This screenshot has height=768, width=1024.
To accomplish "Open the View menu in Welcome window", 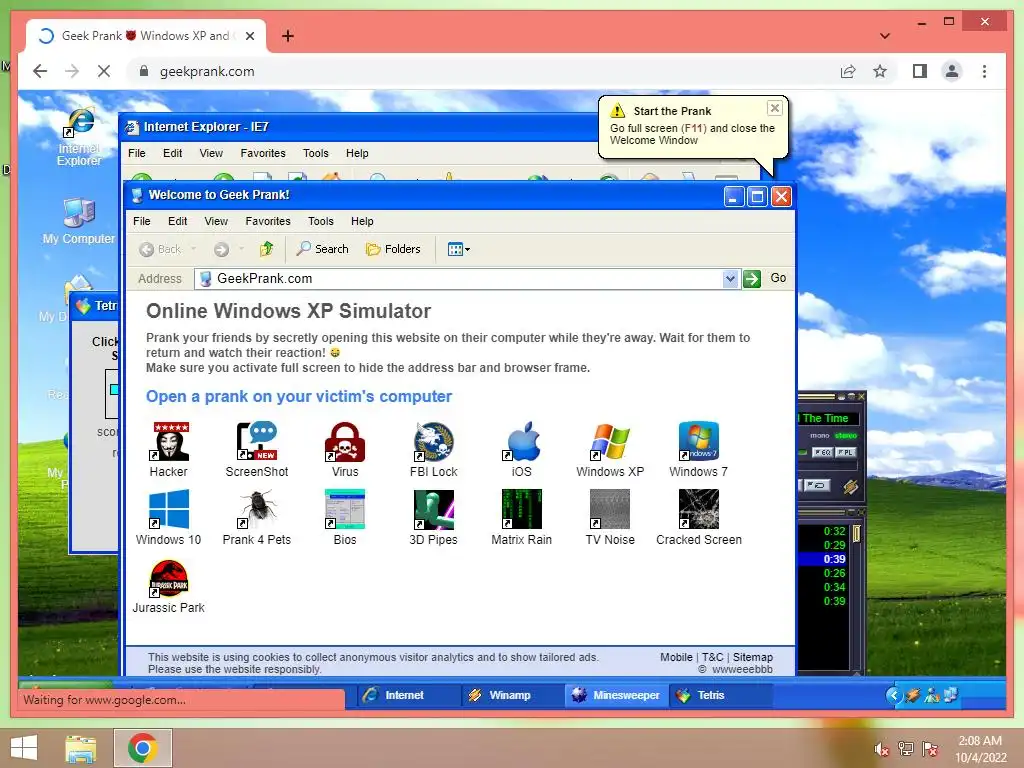I will [x=216, y=221].
